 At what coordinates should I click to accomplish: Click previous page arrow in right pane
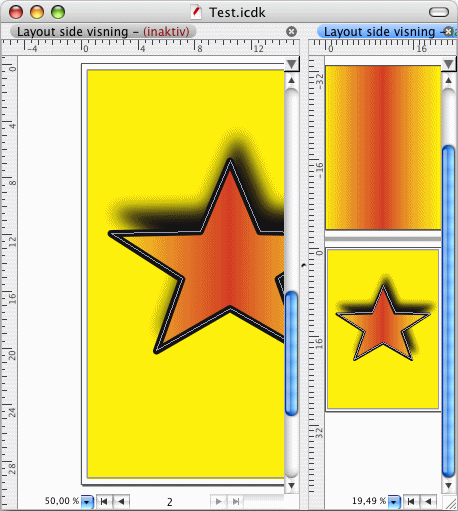pos(428,501)
